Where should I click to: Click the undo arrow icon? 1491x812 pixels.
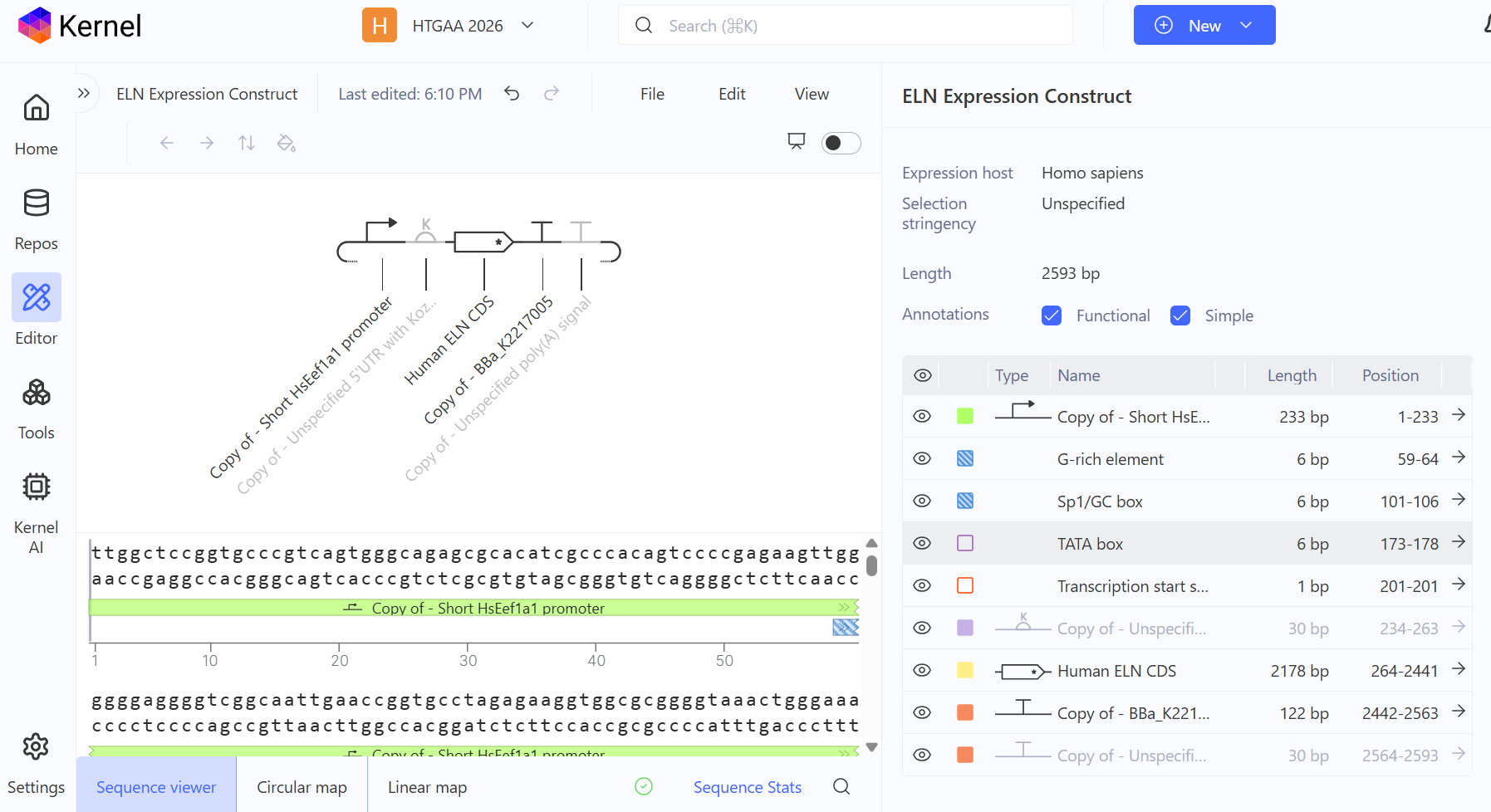512,94
